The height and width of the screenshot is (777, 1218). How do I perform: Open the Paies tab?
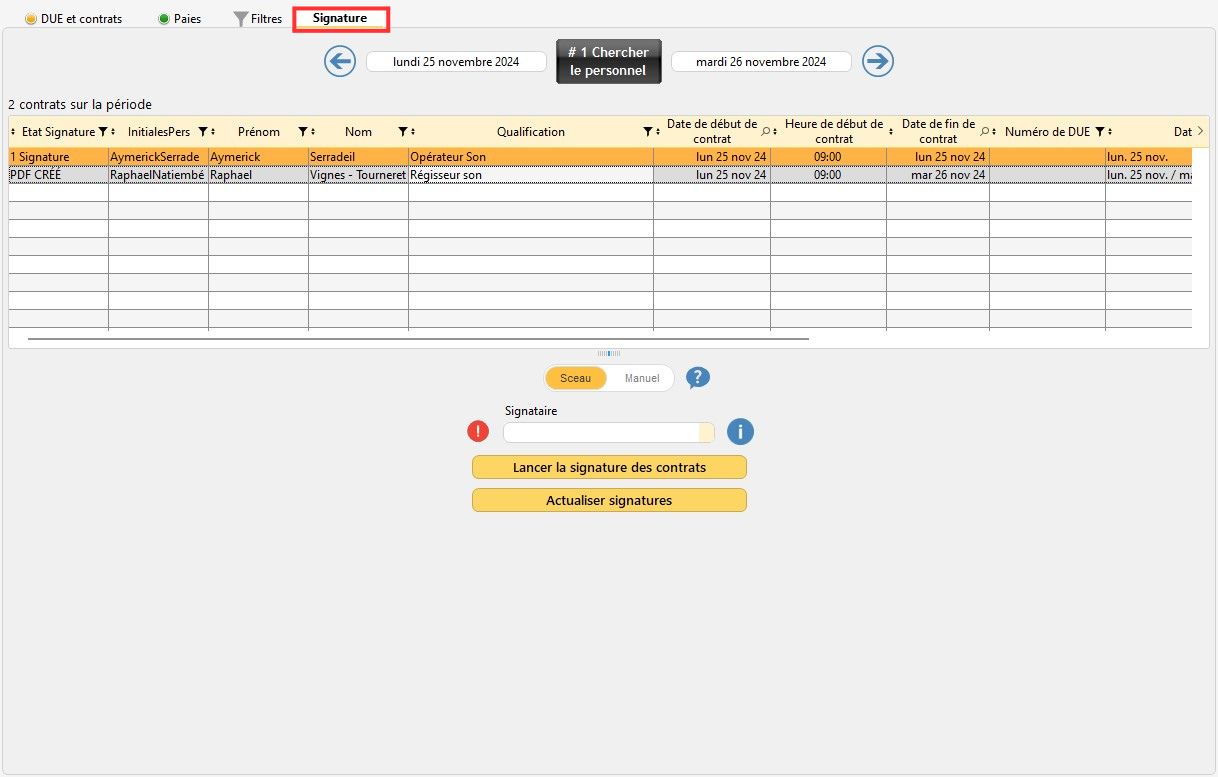pos(180,19)
